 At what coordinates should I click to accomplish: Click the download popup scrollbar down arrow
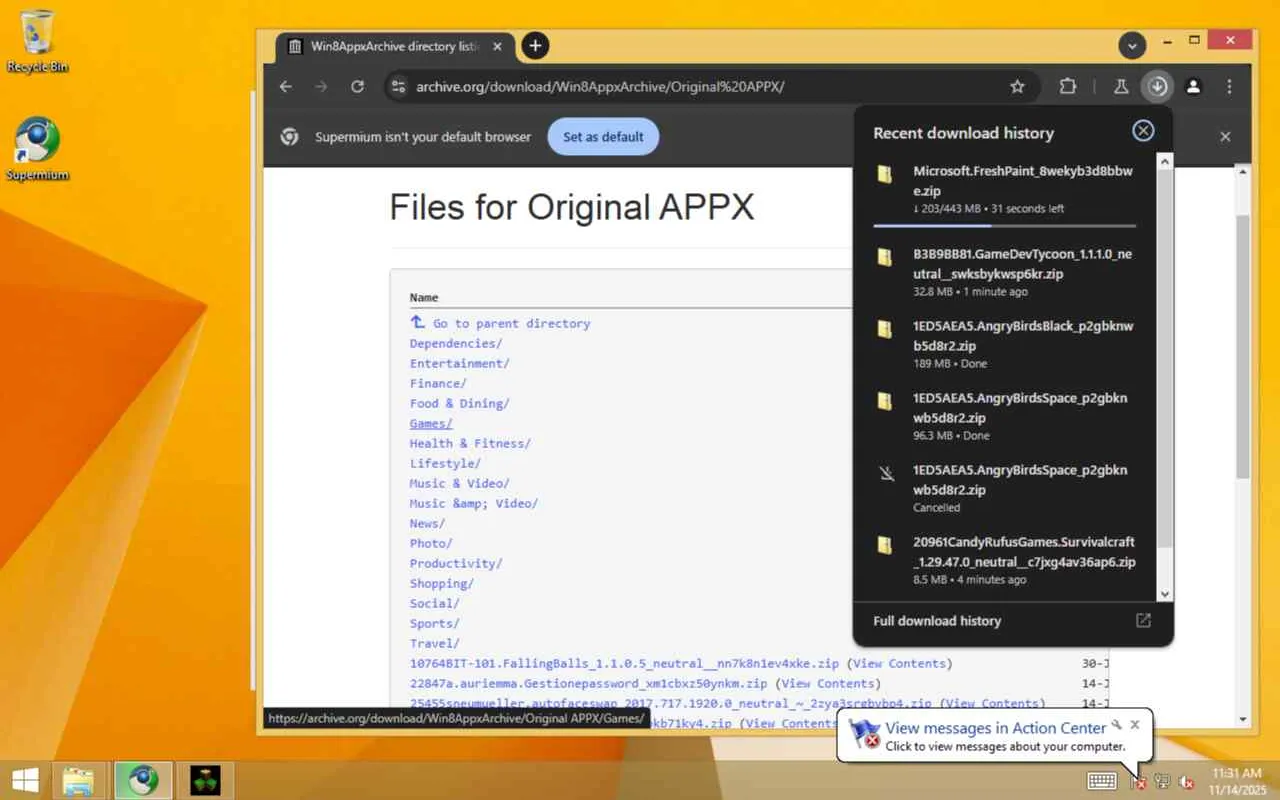[x=1164, y=594]
